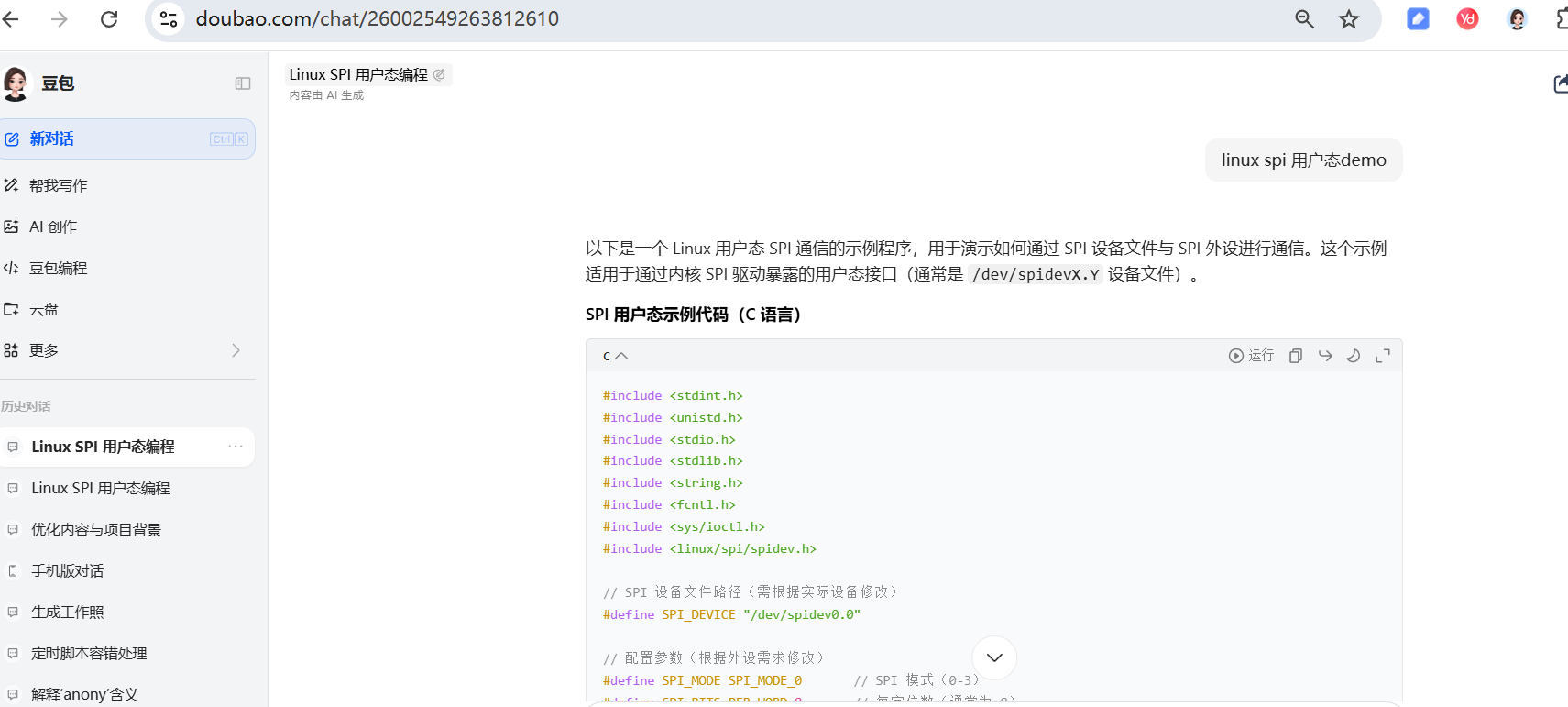
Task: Open 帮我写作 writing assistant
Action: click(x=58, y=185)
